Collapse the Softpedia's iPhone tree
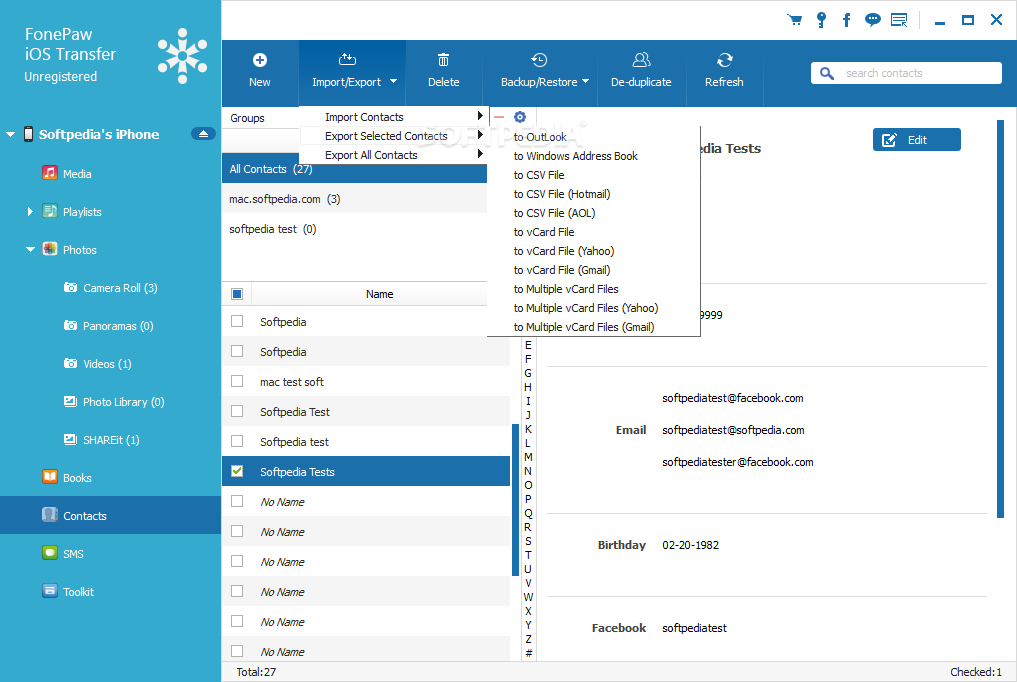Screen dimensions: 1017x682 [10, 134]
